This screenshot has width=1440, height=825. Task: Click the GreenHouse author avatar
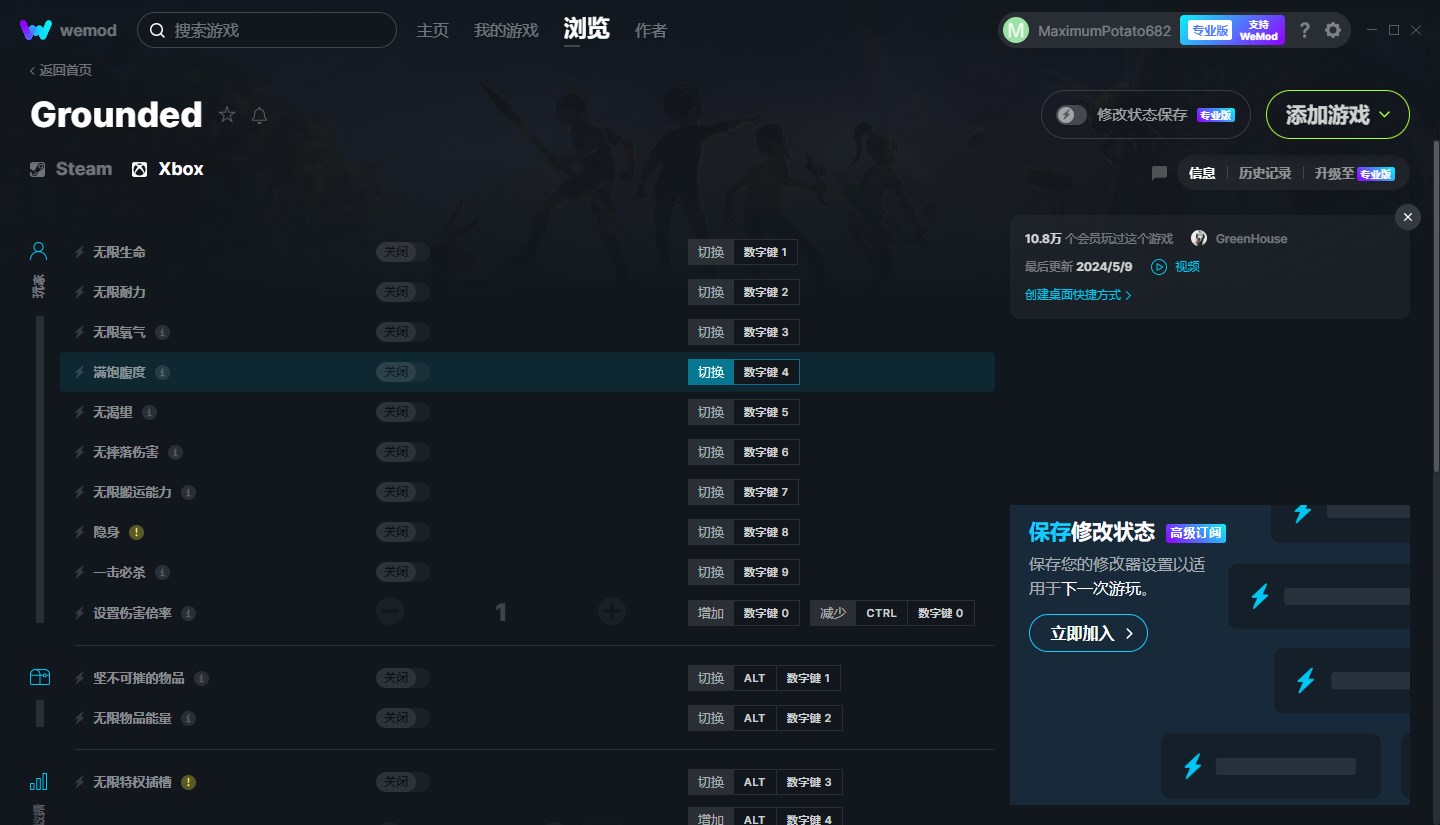pos(1199,238)
